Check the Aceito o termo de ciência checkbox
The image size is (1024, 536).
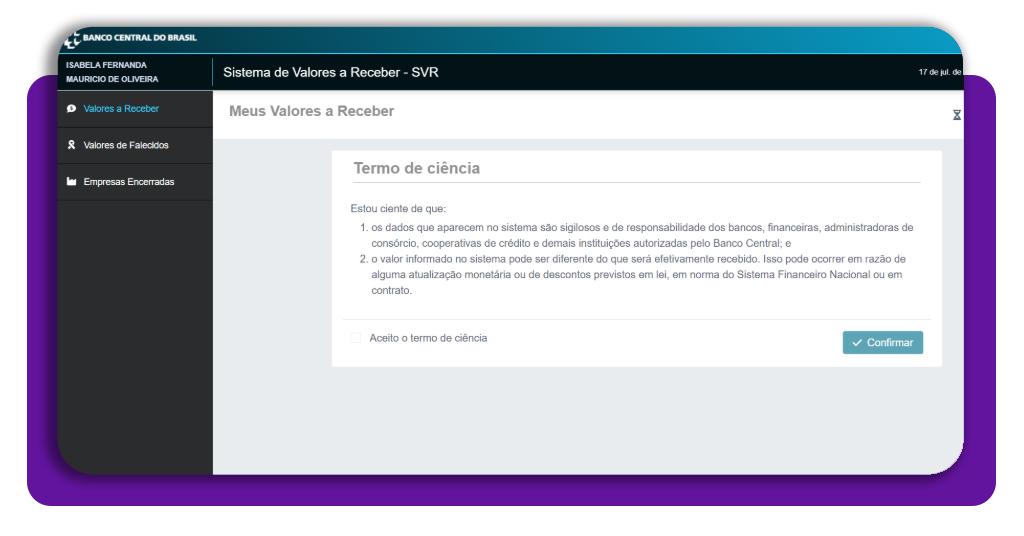point(355,338)
